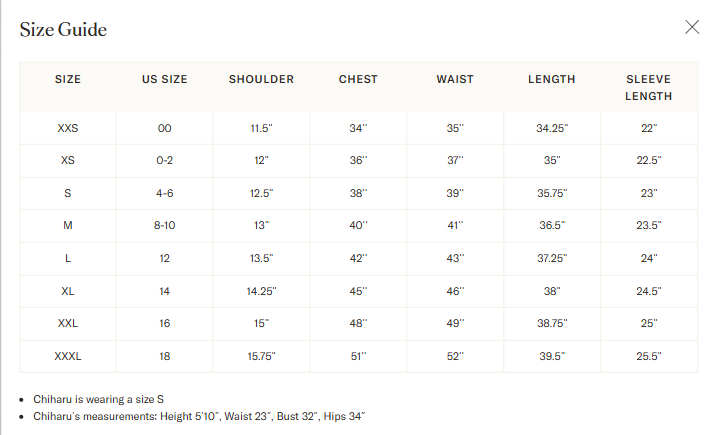Screen dimensions: 712x435
Task: Click the 14.25" shoulder measurement cell
Action: pos(261,291)
